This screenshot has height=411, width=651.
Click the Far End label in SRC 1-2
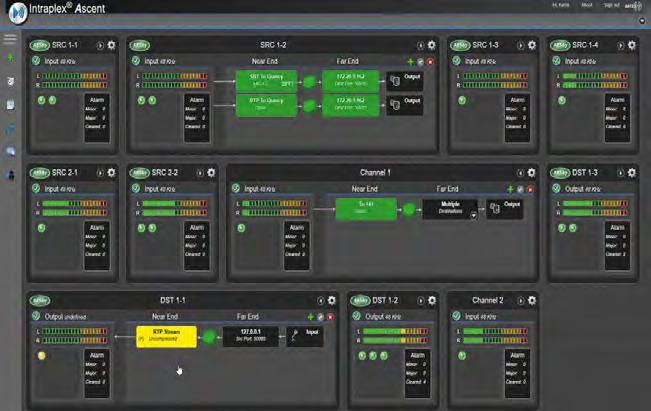347,61
